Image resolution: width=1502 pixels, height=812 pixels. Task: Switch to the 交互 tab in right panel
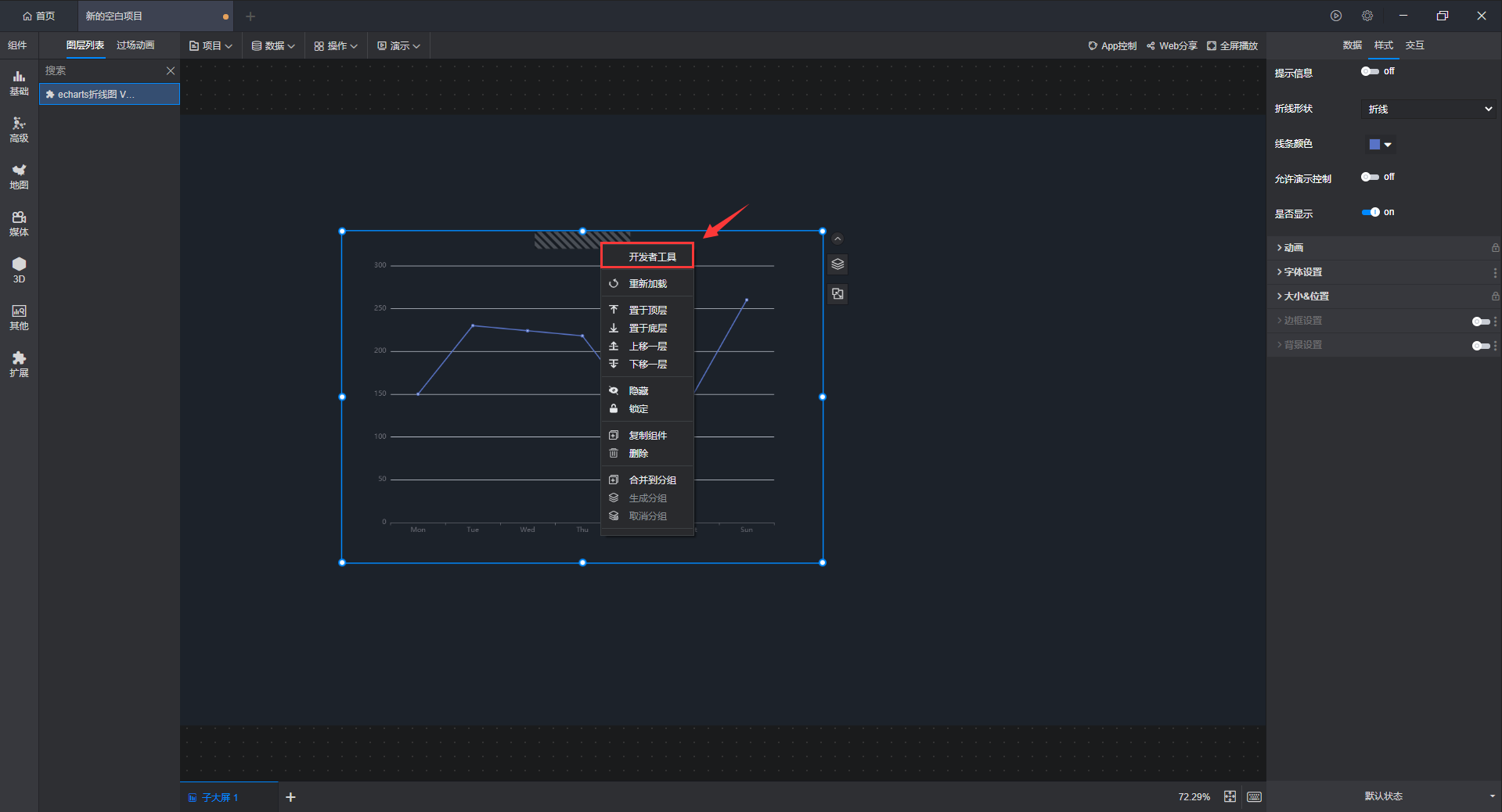click(x=1415, y=45)
